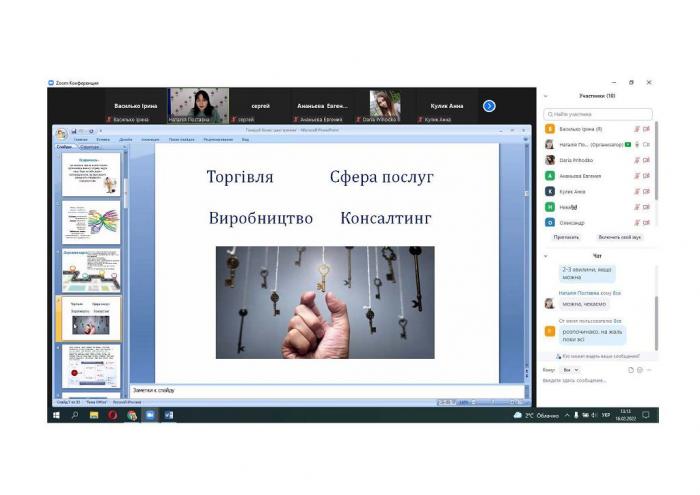
Task: Click the weather widget in the taskbar
Action: click(x=536, y=415)
